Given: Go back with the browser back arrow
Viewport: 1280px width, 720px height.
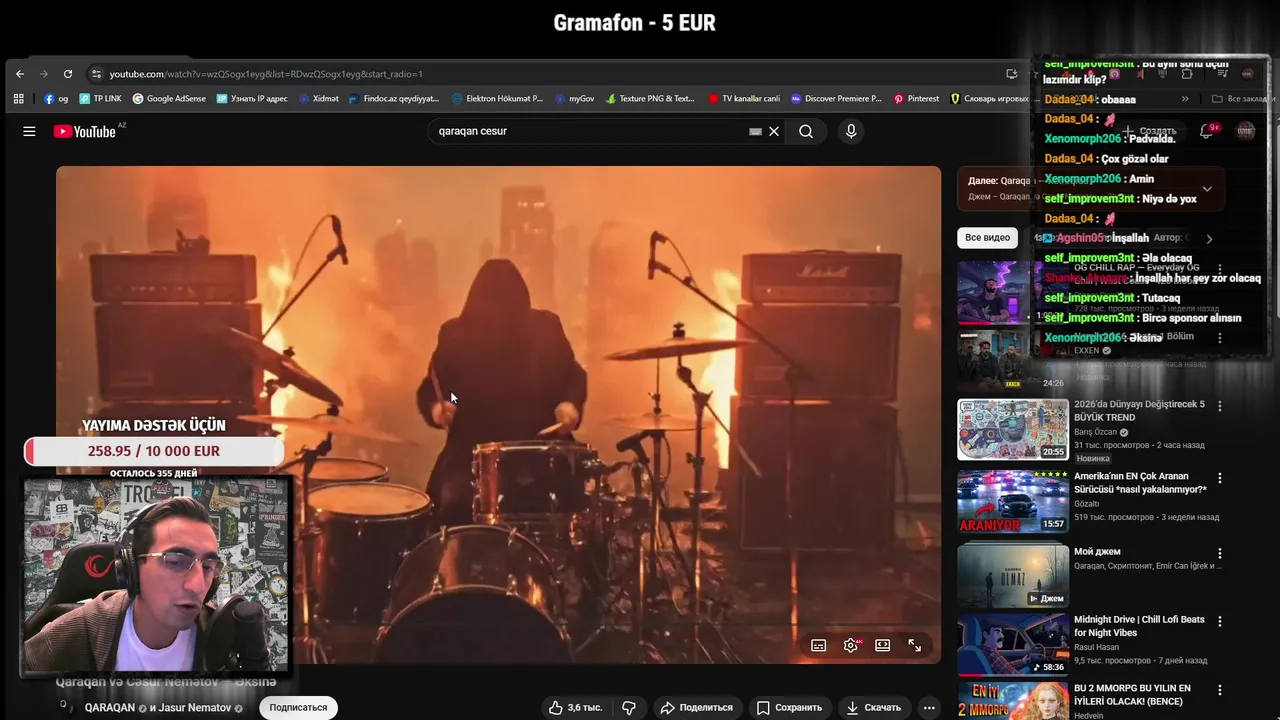Looking at the screenshot, I should tap(20, 74).
